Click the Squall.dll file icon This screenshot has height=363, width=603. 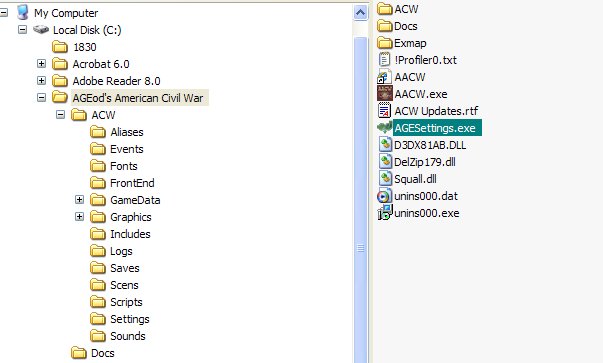click(x=385, y=178)
